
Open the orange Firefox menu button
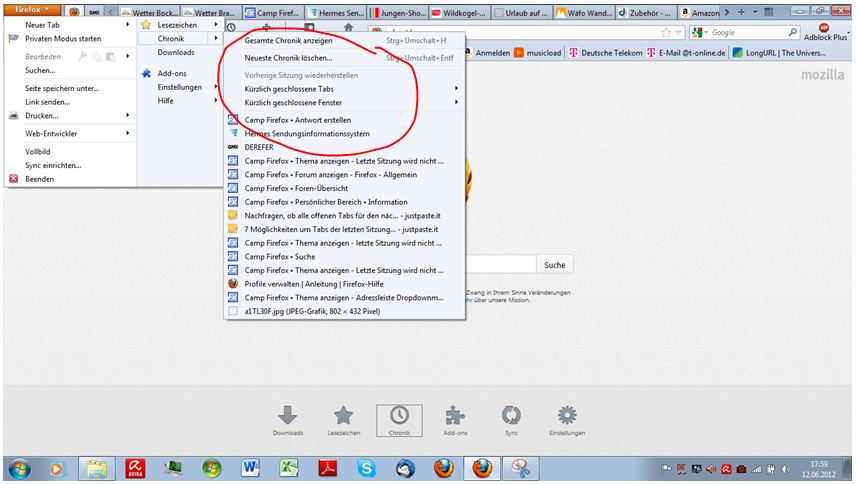coord(32,10)
